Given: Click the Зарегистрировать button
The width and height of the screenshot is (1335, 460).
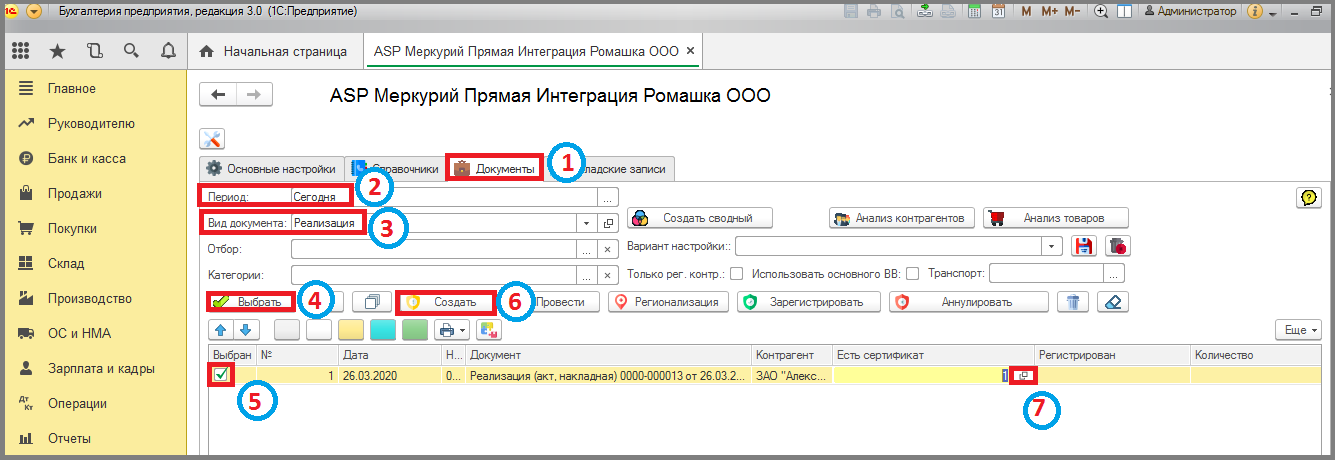Looking at the screenshot, I should pos(809,302).
